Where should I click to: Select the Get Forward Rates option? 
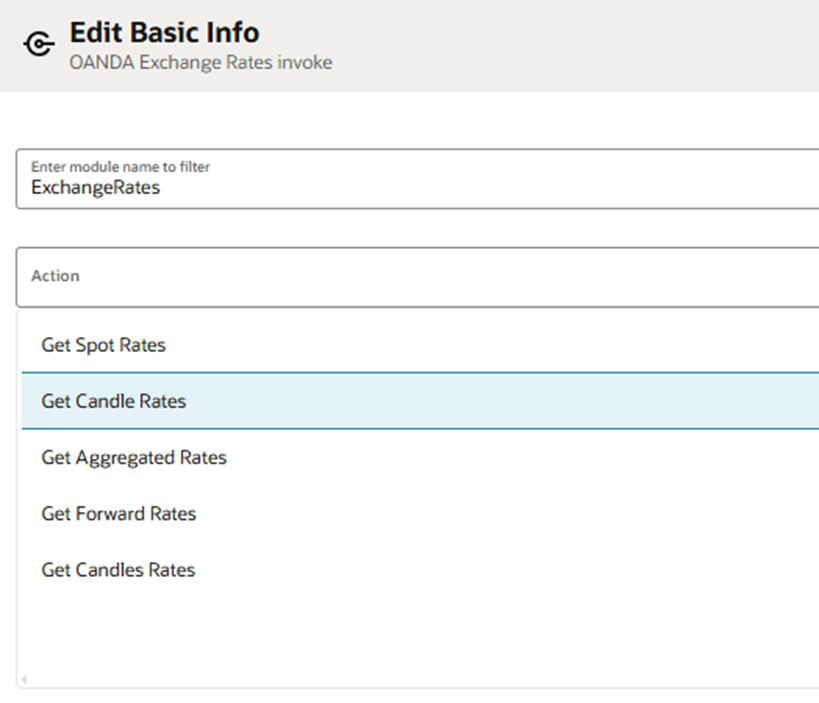point(118,514)
